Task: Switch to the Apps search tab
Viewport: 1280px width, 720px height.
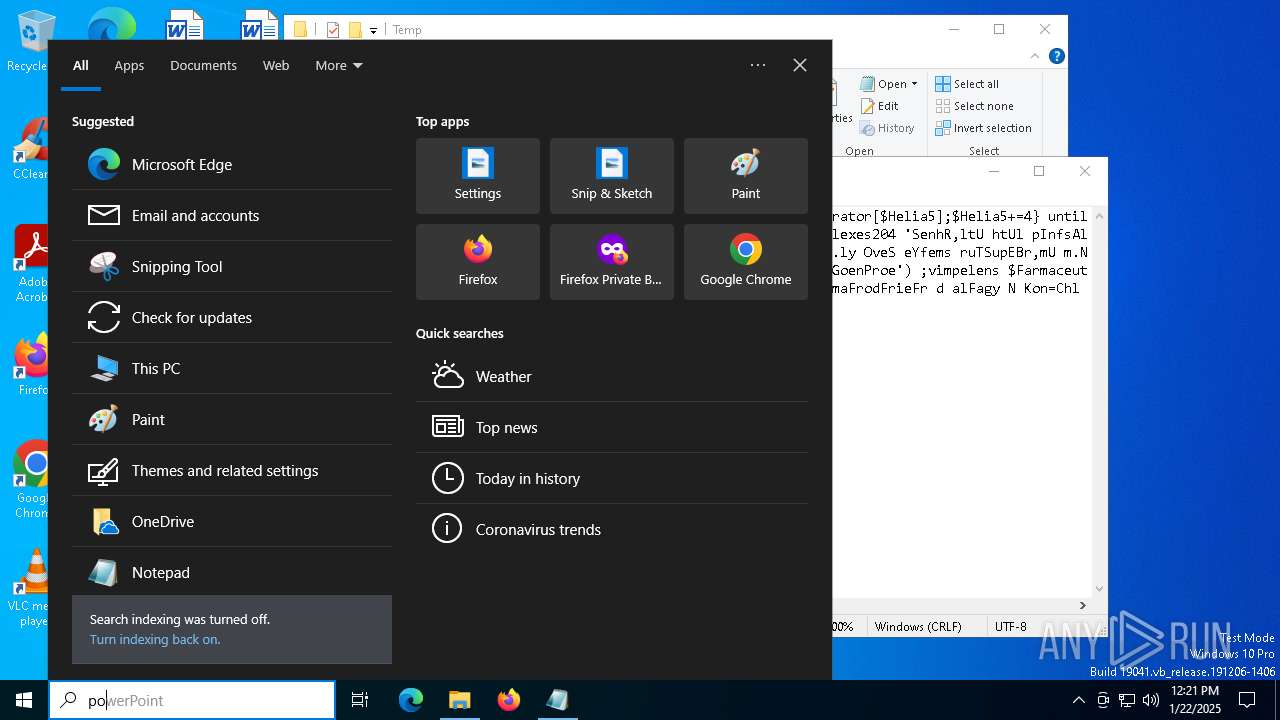Action: [129, 65]
